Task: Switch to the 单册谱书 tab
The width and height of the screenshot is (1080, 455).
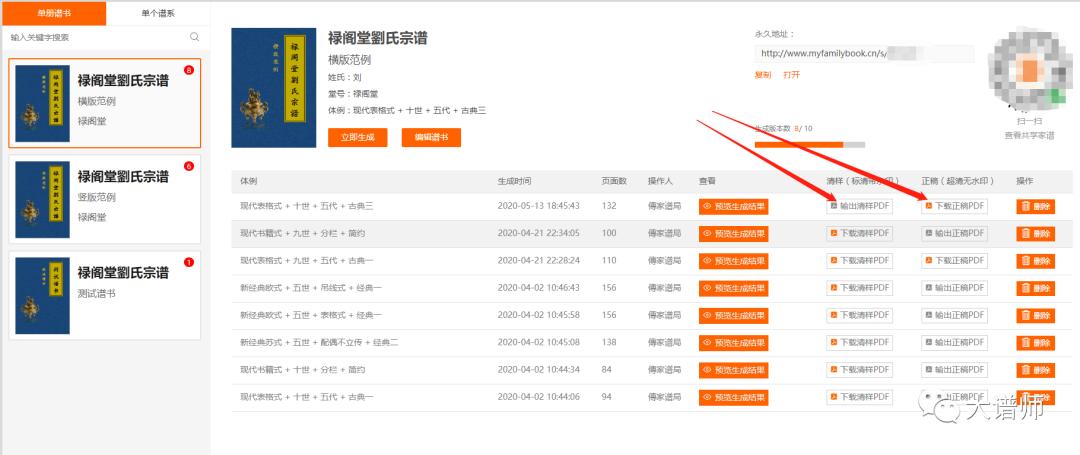Action: [x=53, y=13]
